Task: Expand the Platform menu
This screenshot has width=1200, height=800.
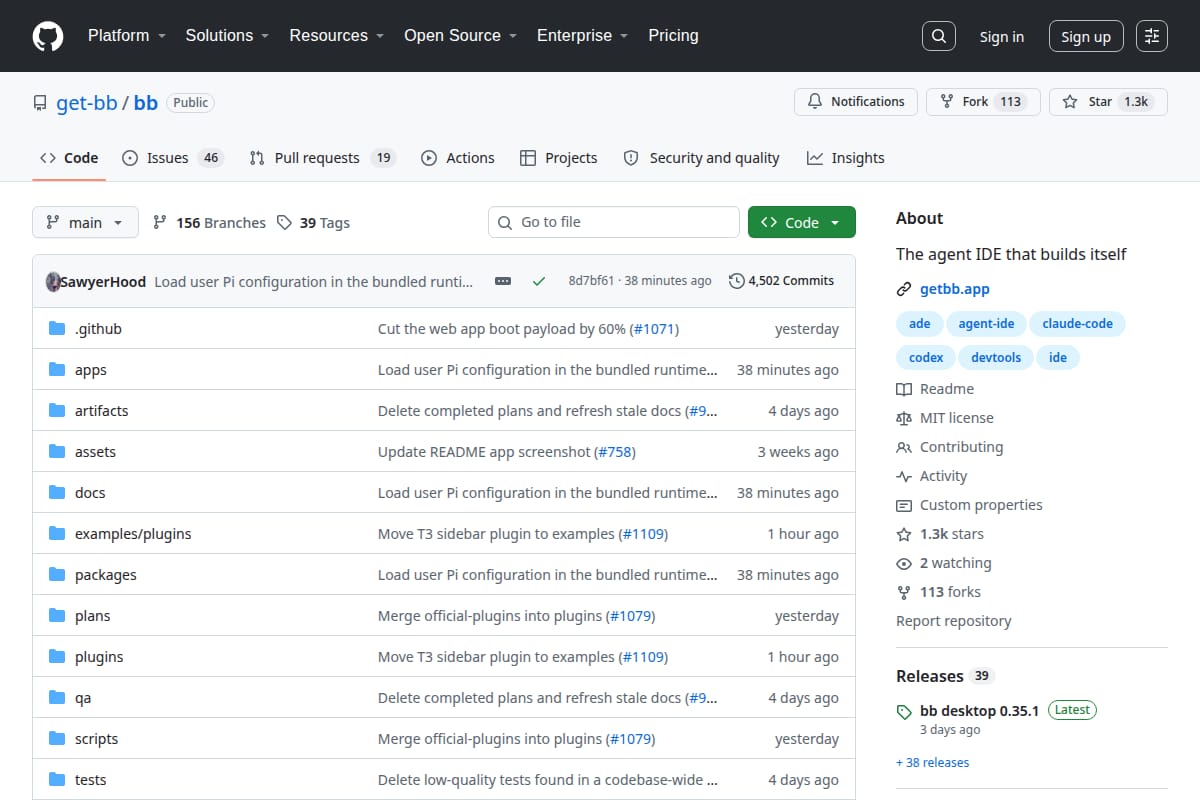Action: click(x=126, y=35)
